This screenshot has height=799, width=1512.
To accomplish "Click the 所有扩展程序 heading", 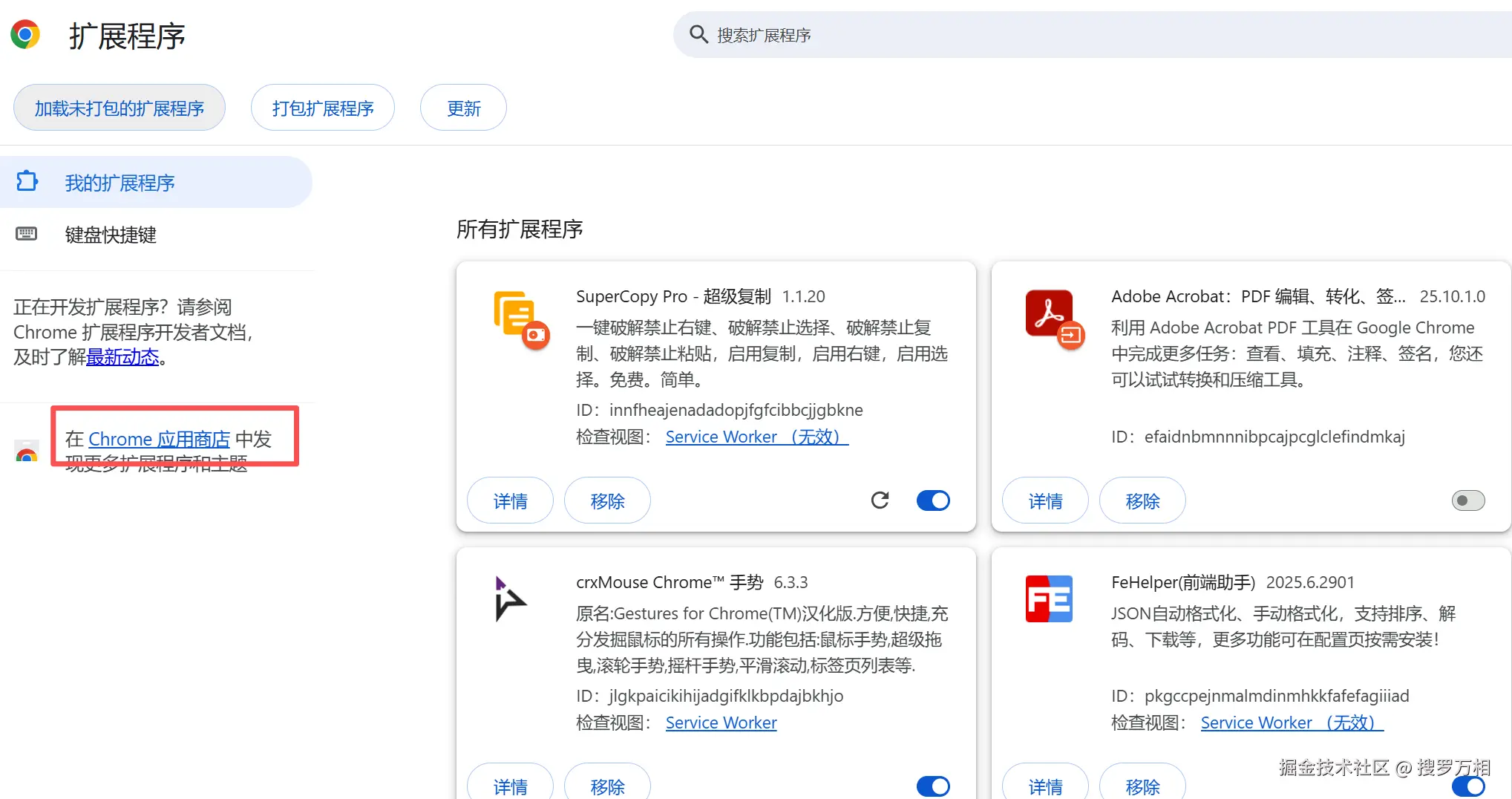I will [x=520, y=229].
